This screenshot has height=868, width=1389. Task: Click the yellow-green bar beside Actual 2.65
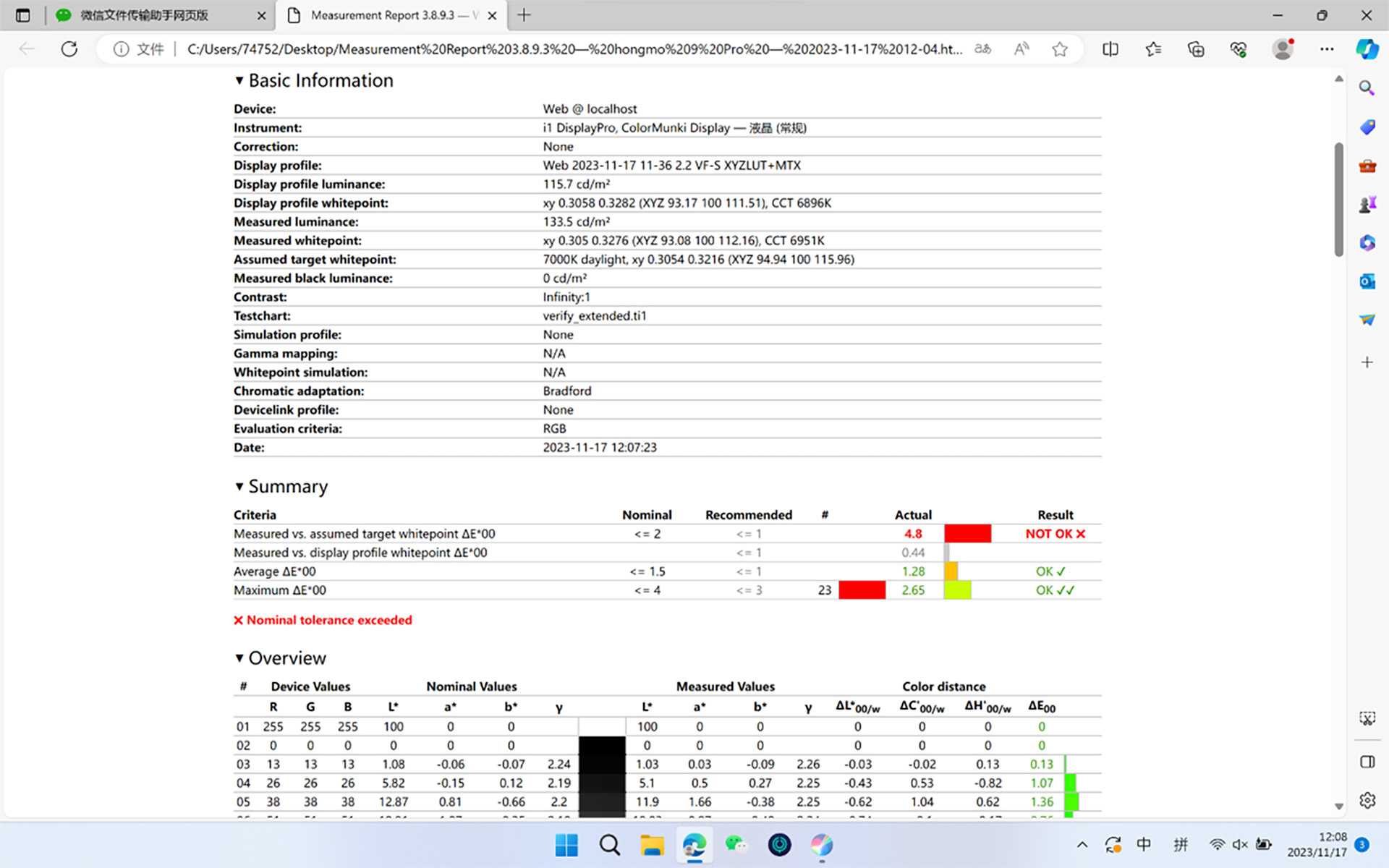[x=957, y=590]
